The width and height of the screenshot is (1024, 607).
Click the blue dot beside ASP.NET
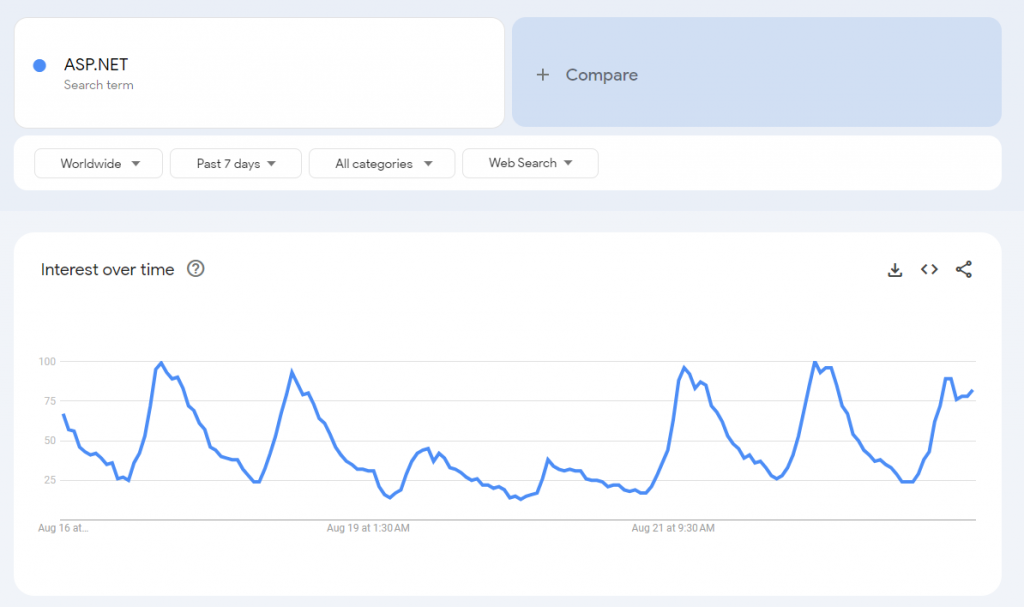(40, 66)
